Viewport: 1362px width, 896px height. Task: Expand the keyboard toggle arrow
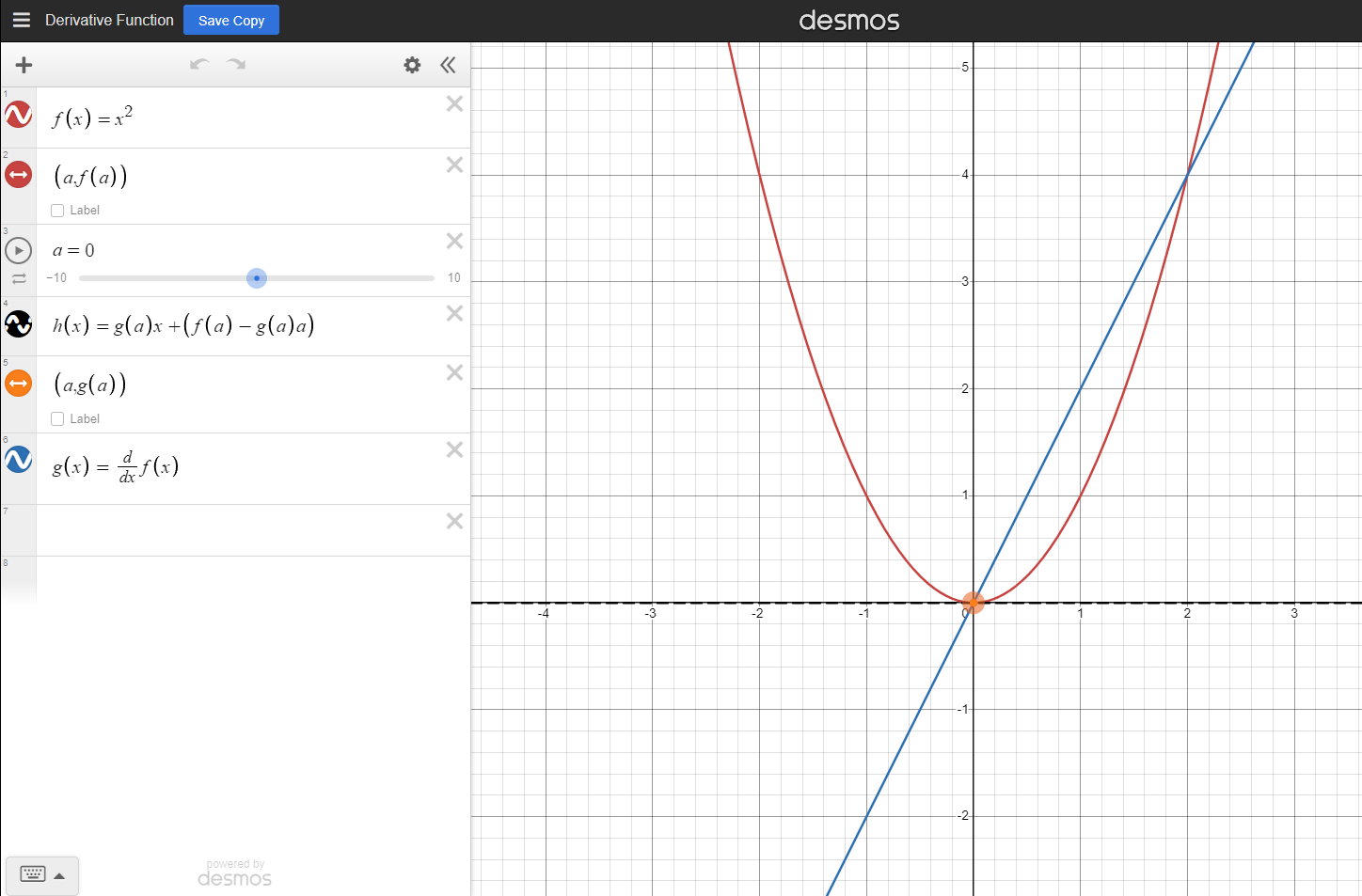[x=59, y=876]
